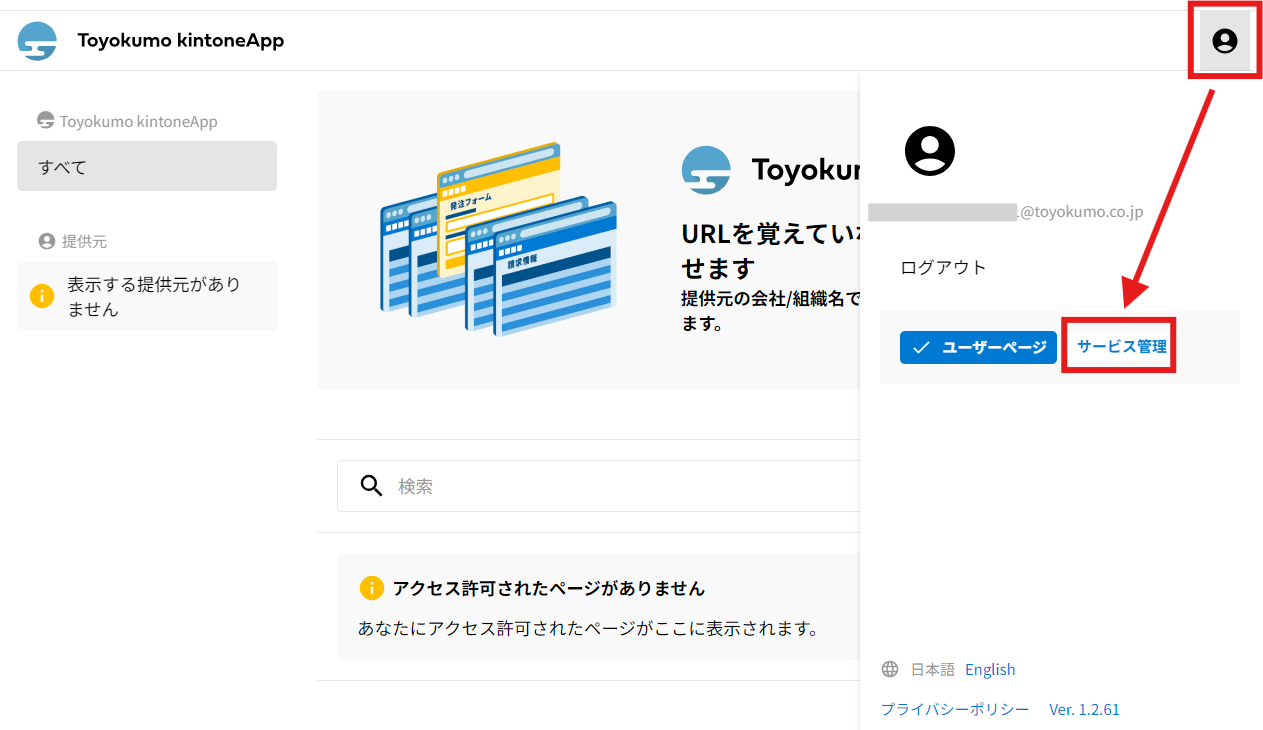This screenshot has width=1263, height=730.
Task: Open the account menu avatar icon
Action: pos(1224,41)
